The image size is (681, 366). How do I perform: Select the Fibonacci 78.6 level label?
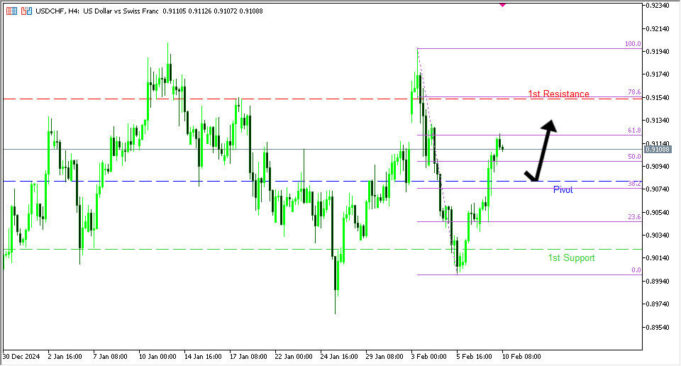pos(635,92)
